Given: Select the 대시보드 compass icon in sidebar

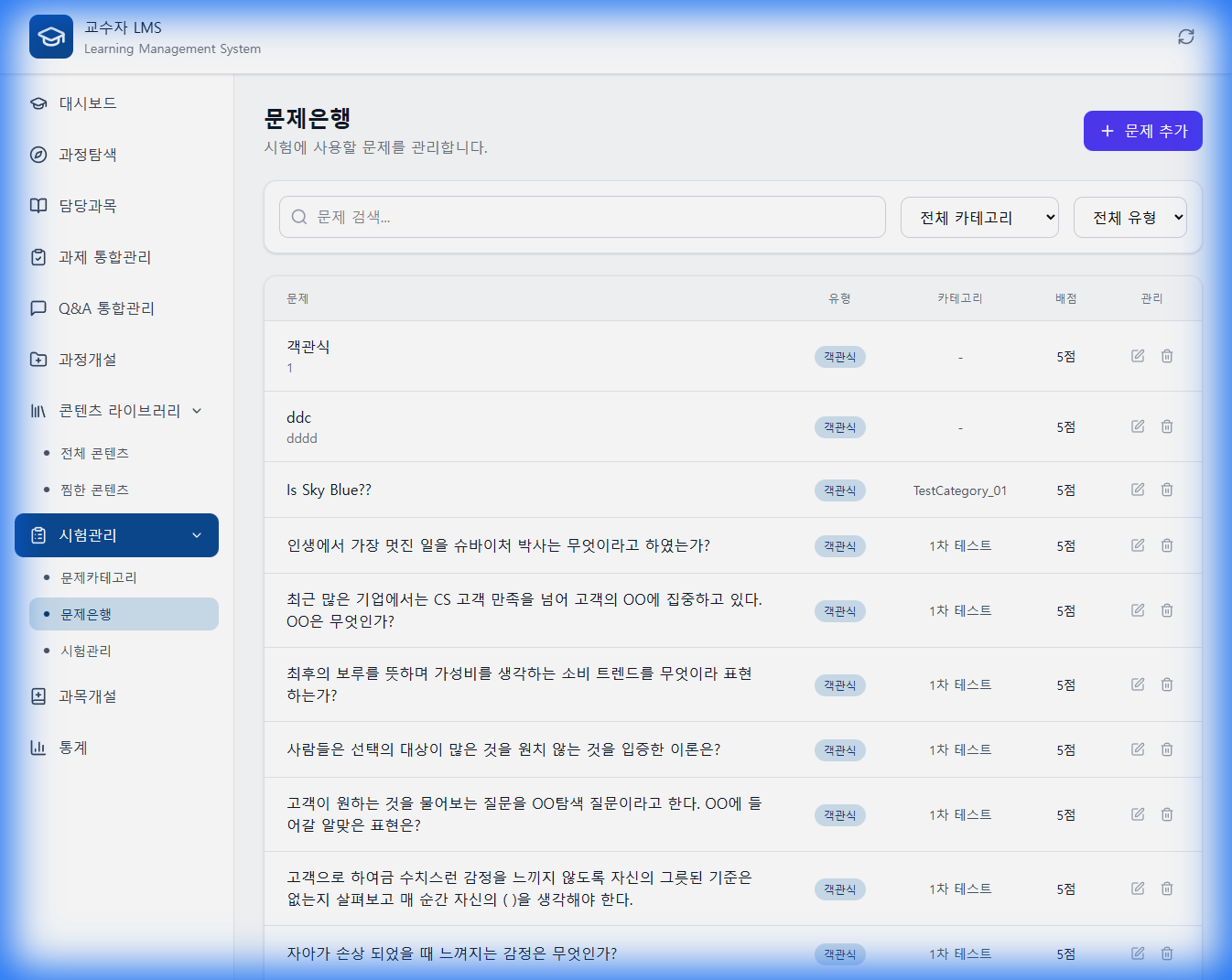Looking at the screenshot, I should pos(38,103).
